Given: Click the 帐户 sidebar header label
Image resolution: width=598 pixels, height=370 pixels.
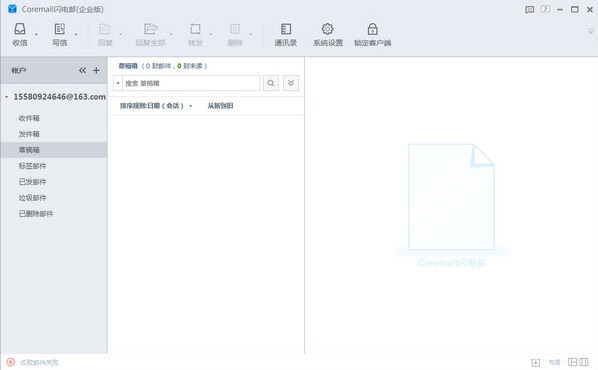Looking at the screenshot, I should 19,70.
